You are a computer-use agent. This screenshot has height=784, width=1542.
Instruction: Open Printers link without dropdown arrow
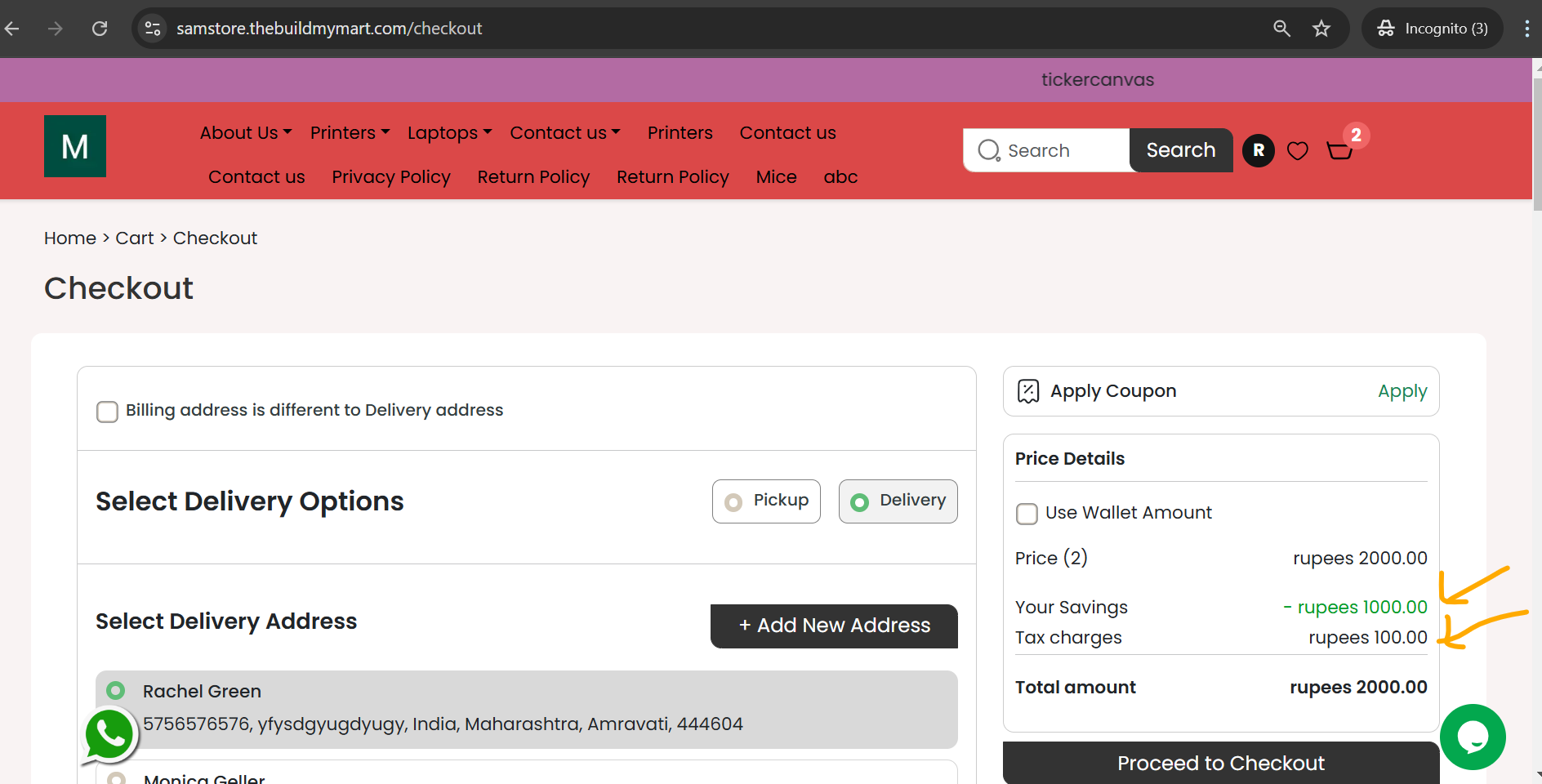click(x=680, y=132)
